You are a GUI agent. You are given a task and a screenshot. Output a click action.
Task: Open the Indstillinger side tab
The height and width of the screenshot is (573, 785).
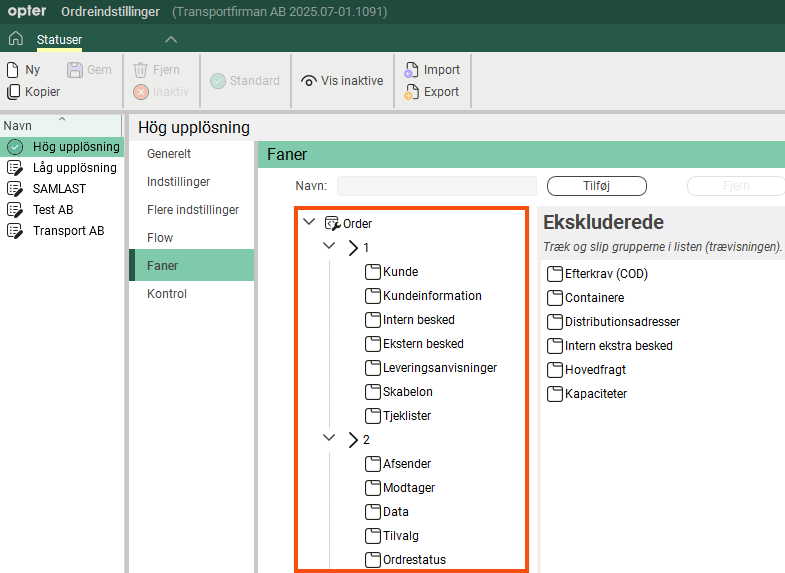(178, 182)
